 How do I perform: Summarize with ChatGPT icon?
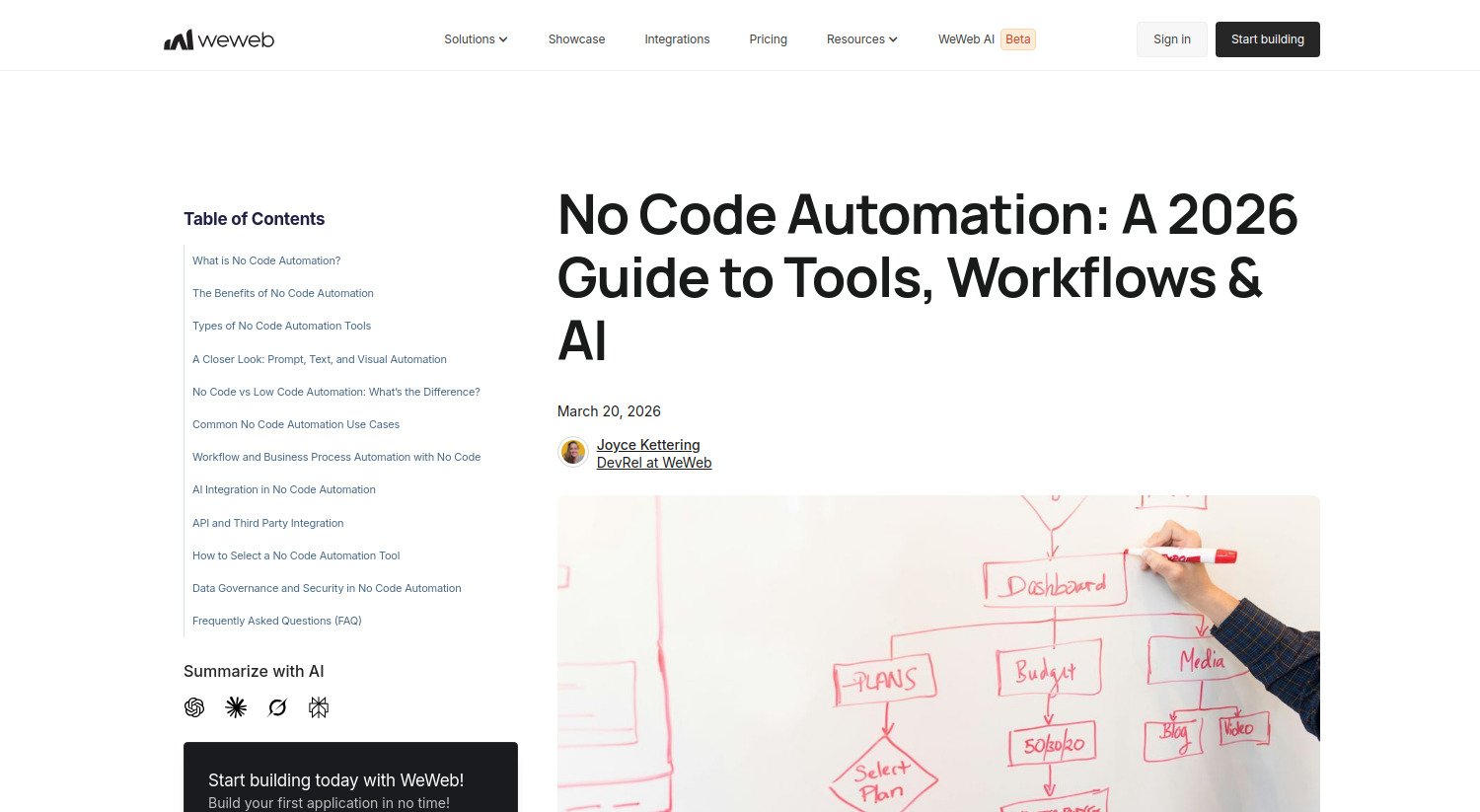click(194, 707)
